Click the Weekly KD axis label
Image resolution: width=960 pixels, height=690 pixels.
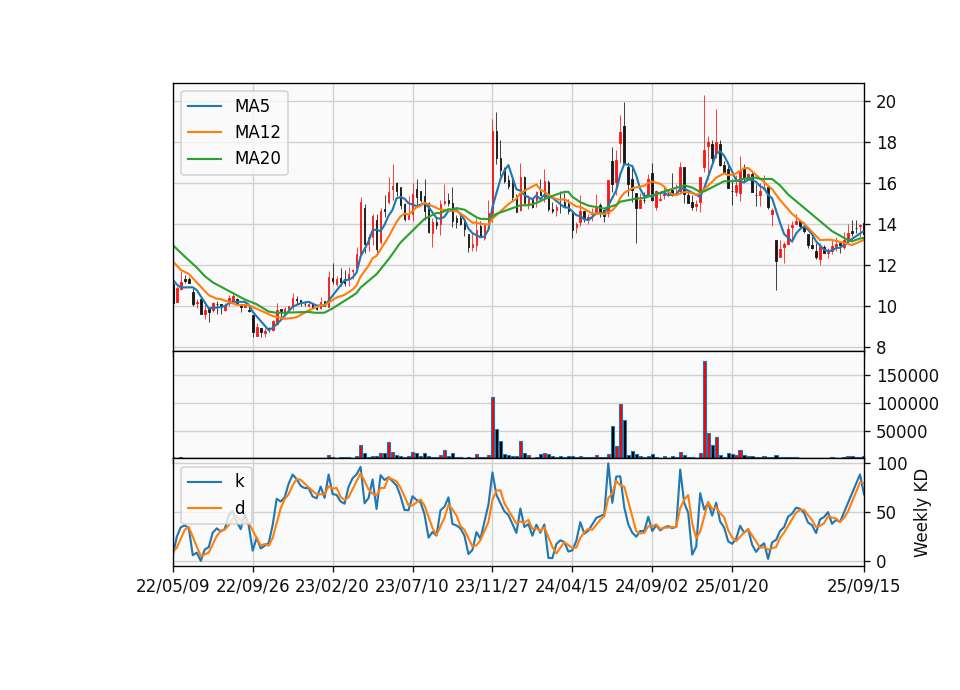pos(921,513)
